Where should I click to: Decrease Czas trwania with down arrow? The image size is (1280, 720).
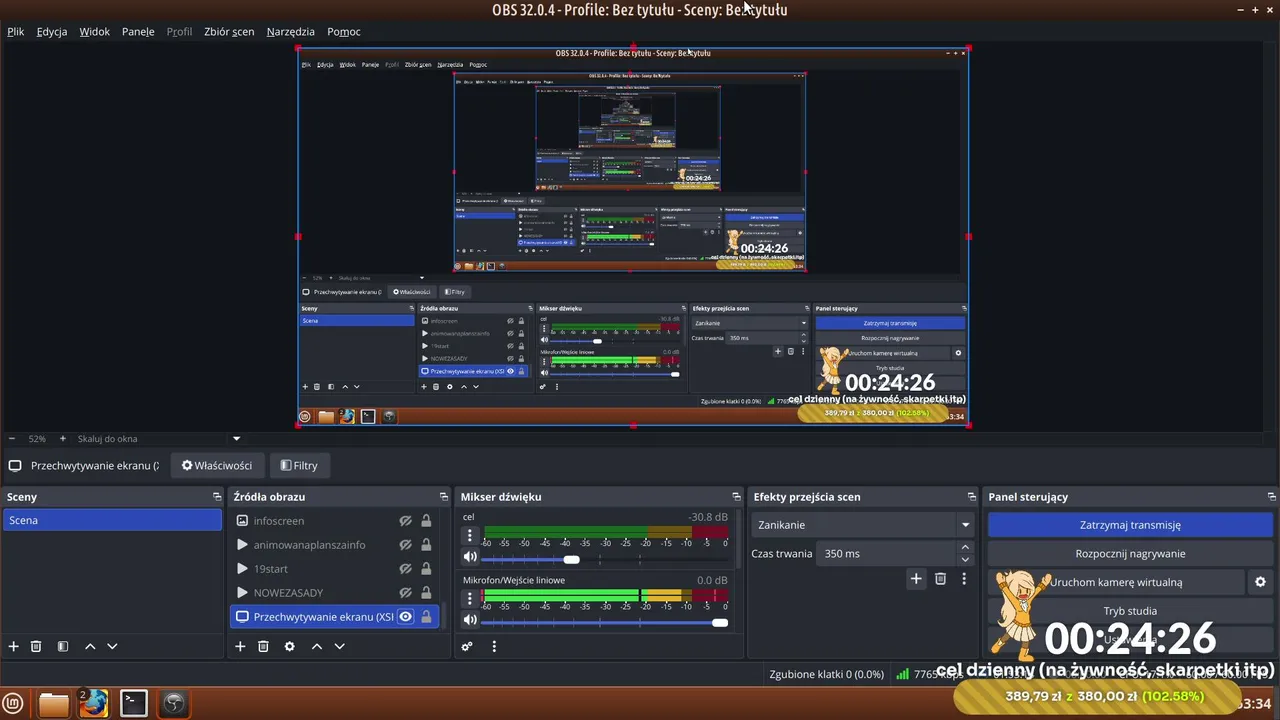(965, 559)
